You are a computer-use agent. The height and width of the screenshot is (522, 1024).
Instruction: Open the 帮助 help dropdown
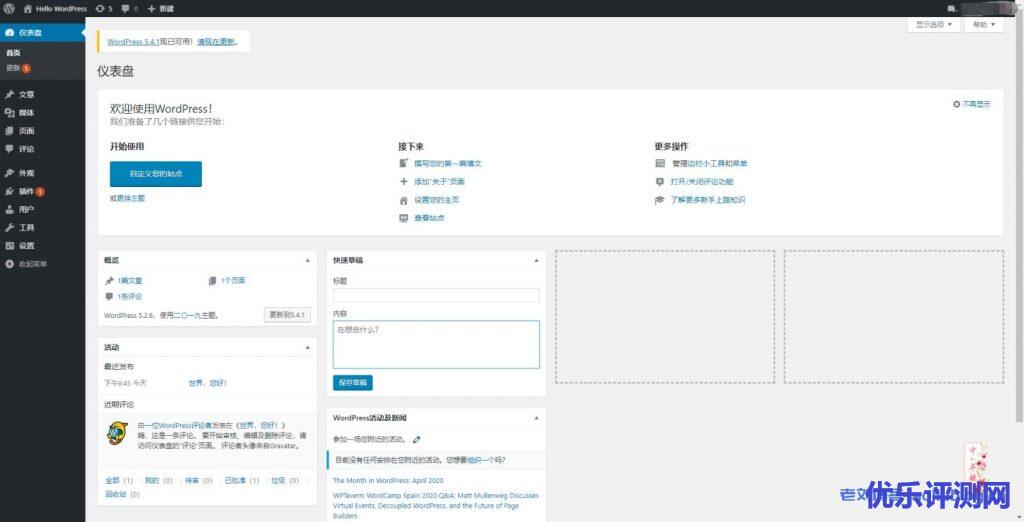(x=984, y=24)
